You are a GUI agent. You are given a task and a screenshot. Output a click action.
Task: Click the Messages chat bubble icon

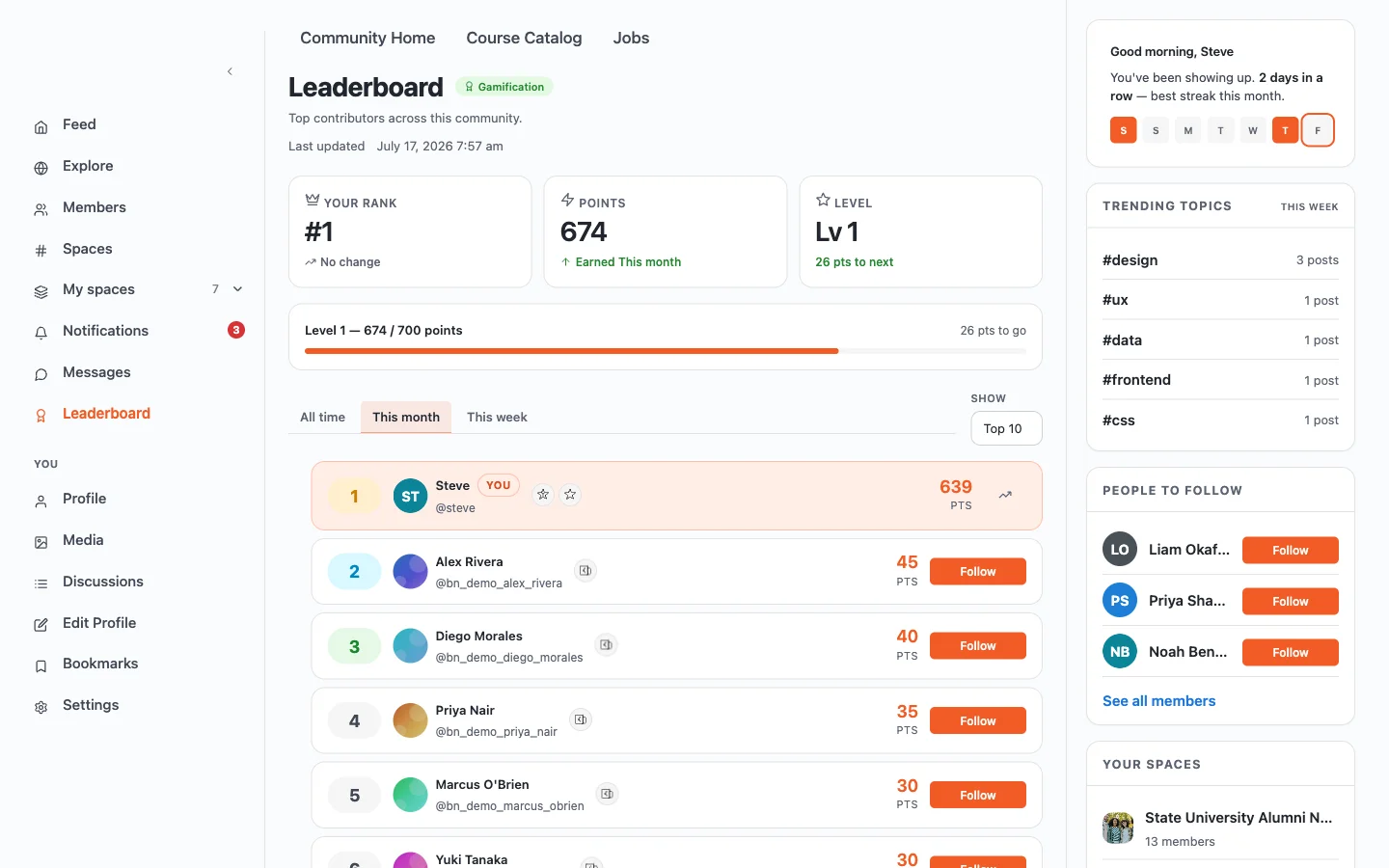click(41, 374)
